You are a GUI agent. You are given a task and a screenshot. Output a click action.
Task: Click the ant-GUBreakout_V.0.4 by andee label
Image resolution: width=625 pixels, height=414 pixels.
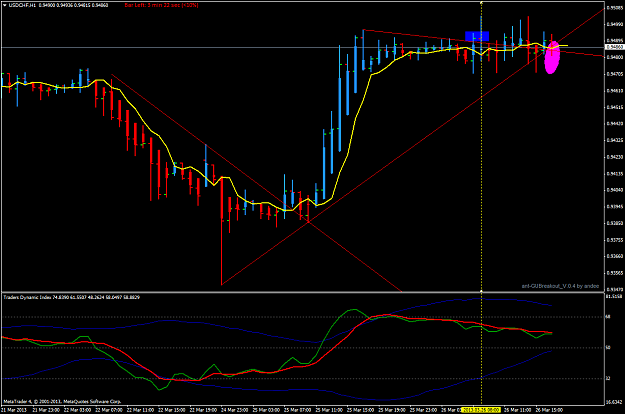560,286
